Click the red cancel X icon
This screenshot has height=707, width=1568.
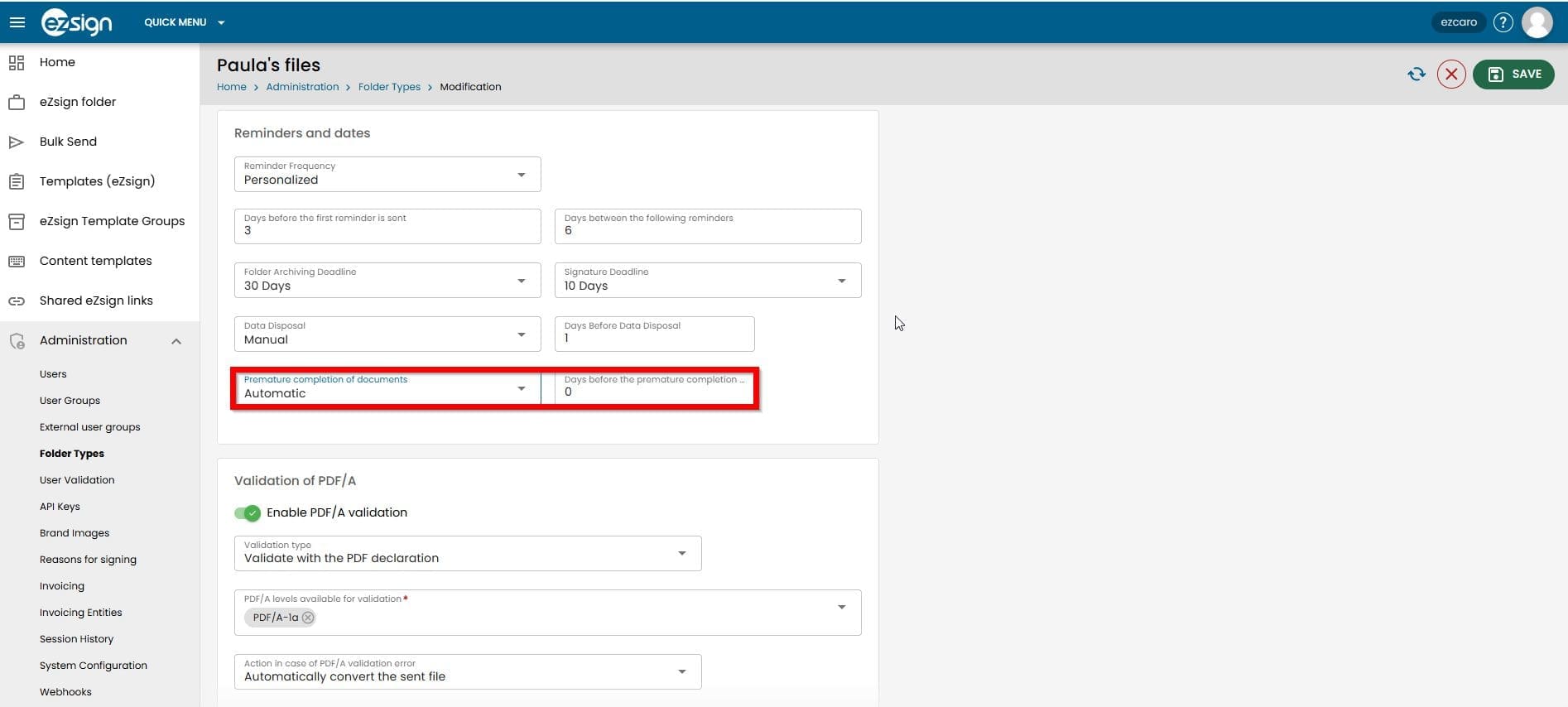pyautogui.click(x=1450, y=75)
